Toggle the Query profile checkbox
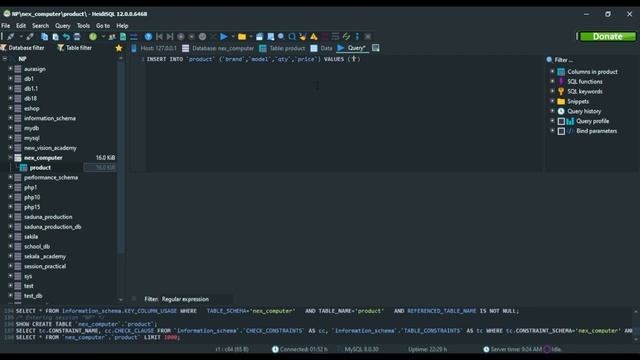The height and width of the screenshot is (360, 640). point(561,121)
